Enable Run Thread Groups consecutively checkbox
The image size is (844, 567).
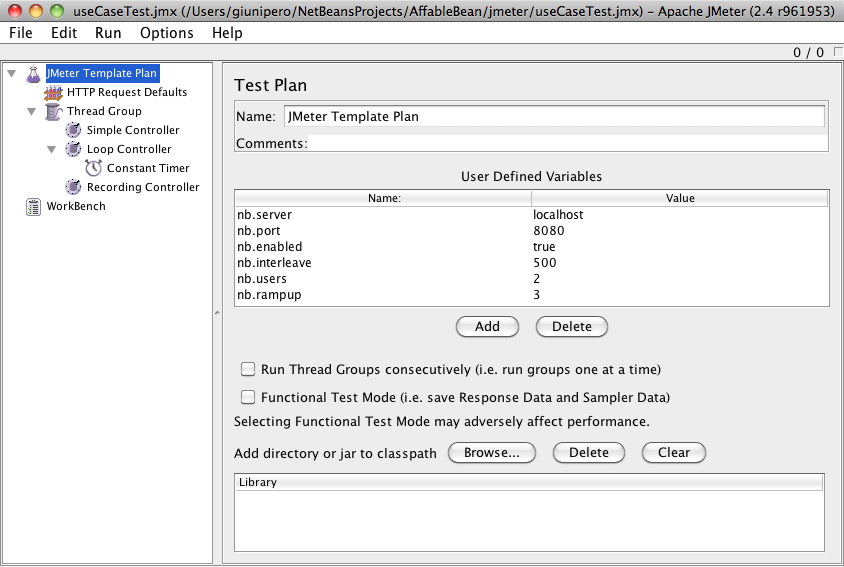coord(248,369)
